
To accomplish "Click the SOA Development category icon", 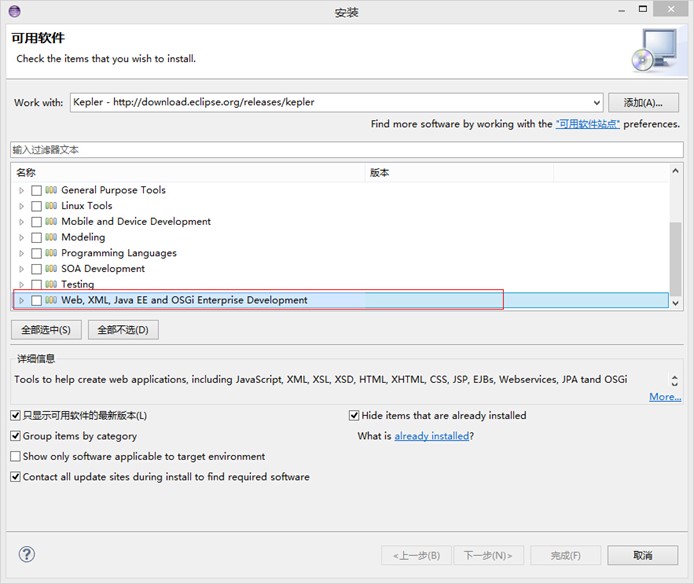I will coord(51,268).
